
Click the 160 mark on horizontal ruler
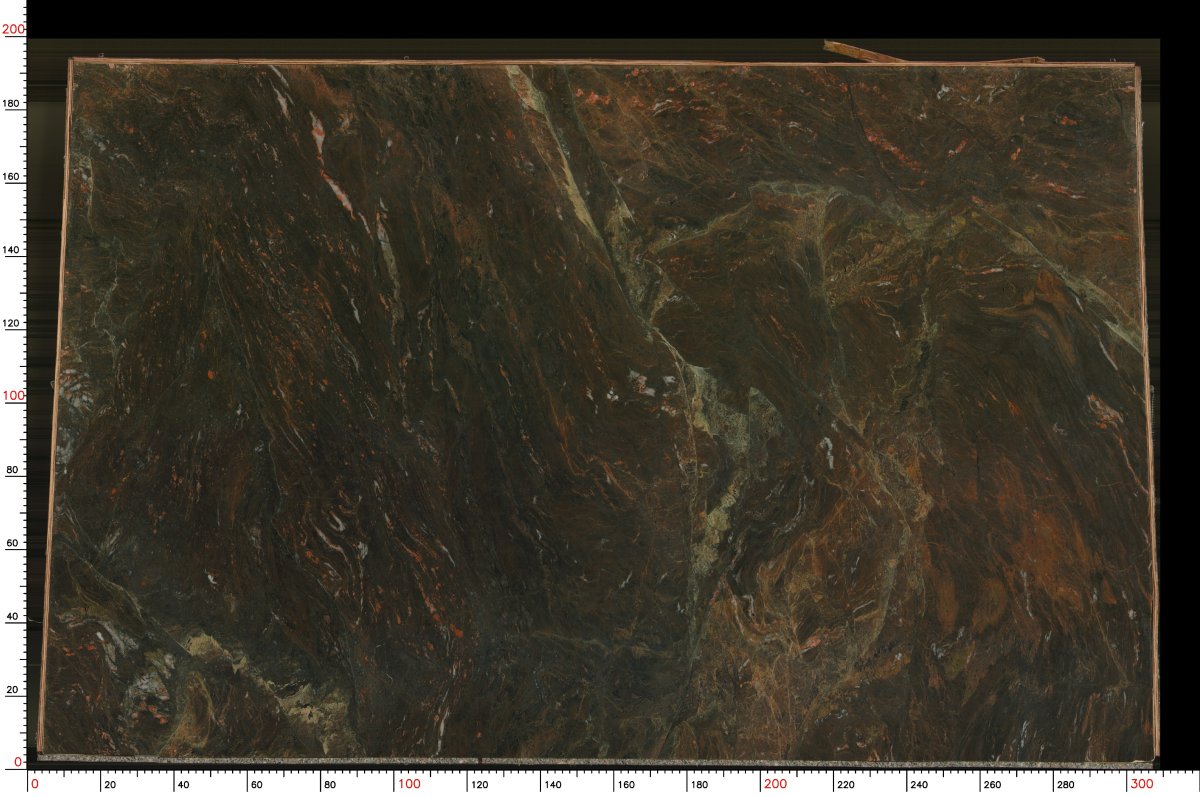(x=625, y=785)
